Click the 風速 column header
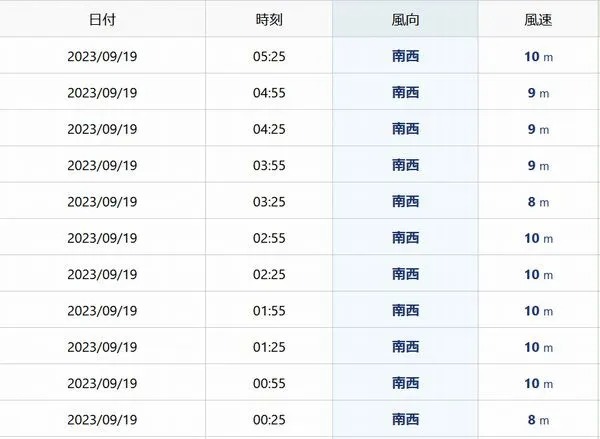This screenshot has height=439, width=600. tap(539, 20)
